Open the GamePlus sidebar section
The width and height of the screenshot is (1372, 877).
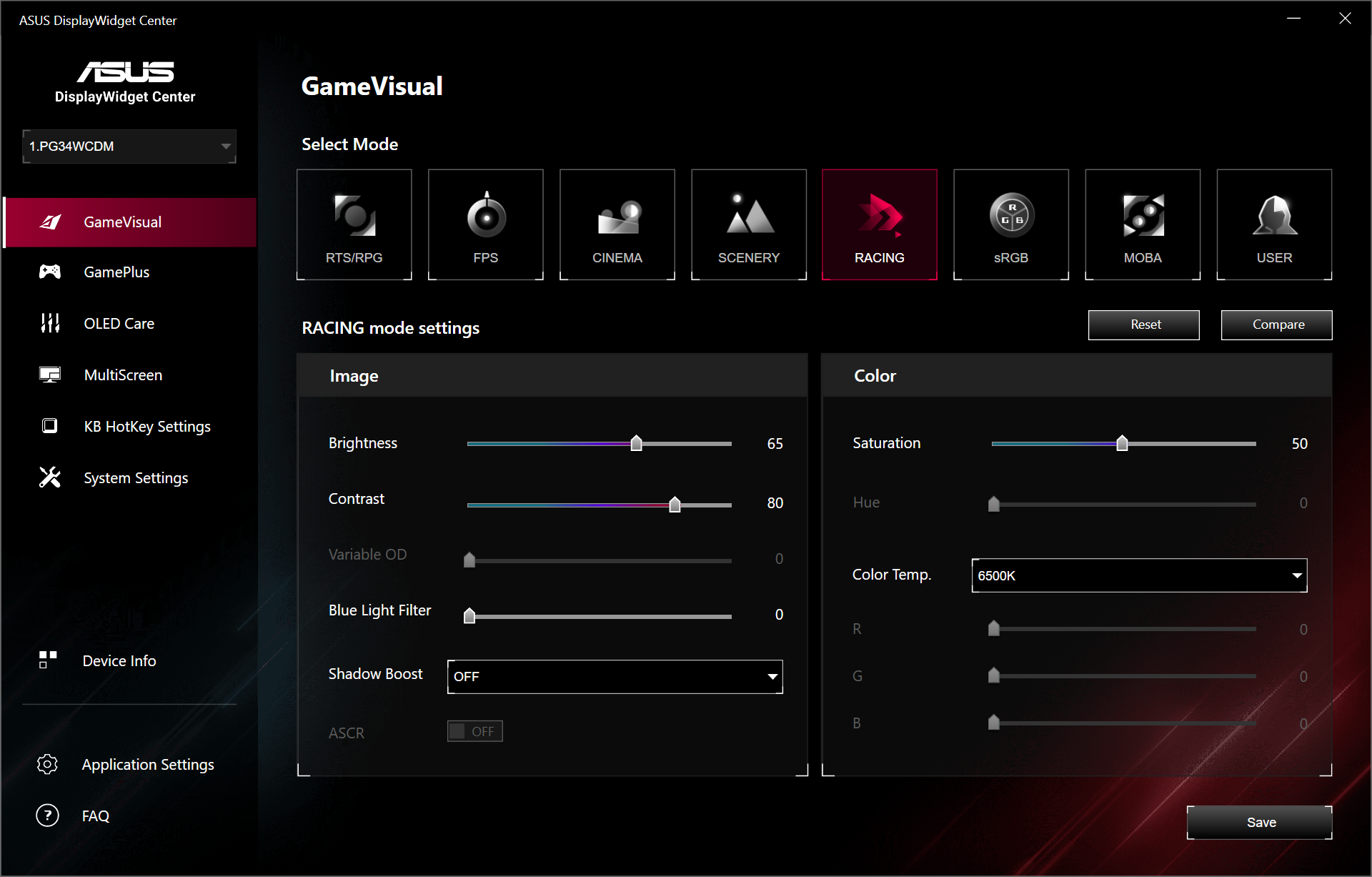[x=116, y=272]
